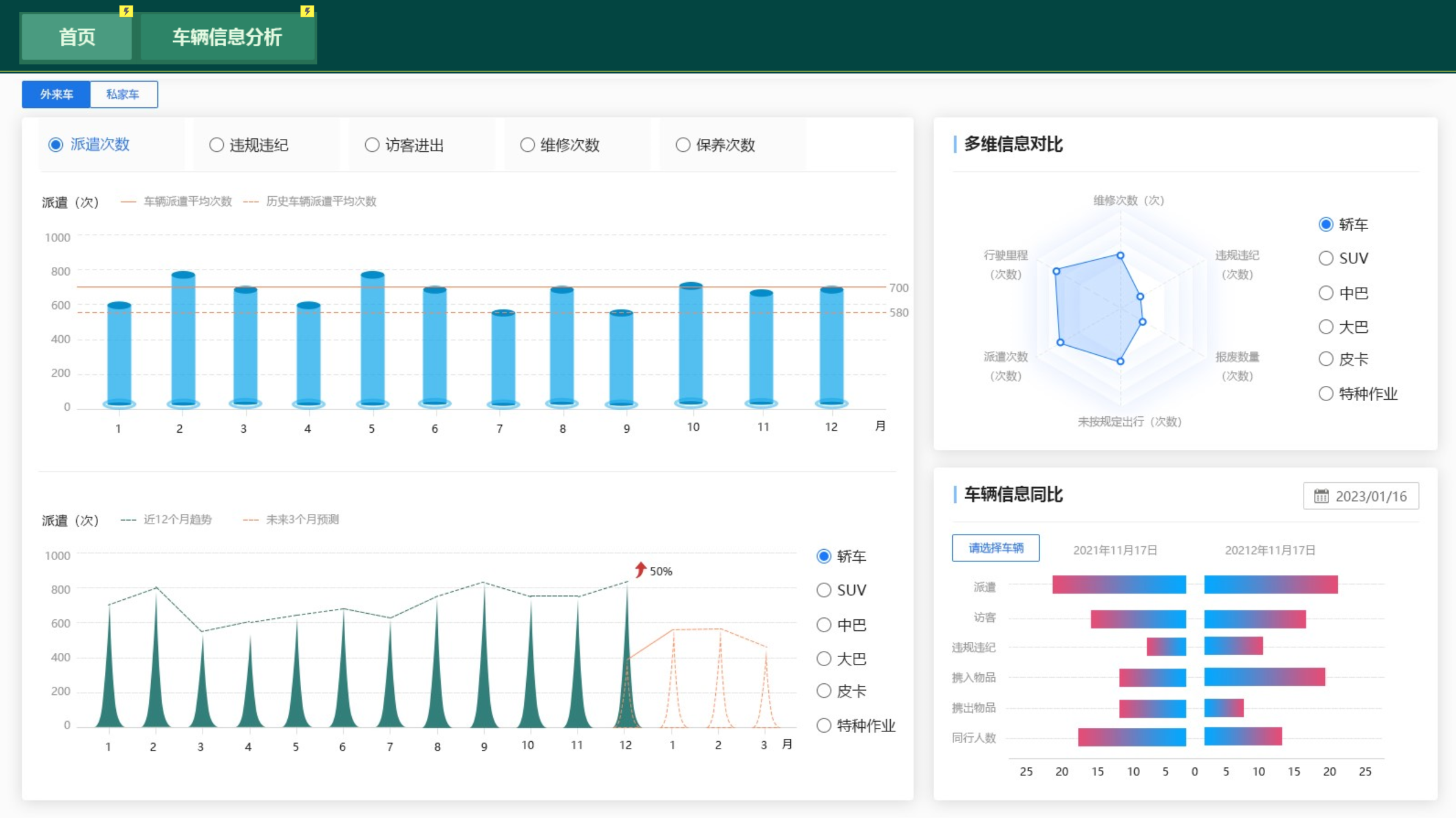Click the 未按规定出行 radar data point
This screenshot has height=818, width=1456.
tap(1120, 361)
